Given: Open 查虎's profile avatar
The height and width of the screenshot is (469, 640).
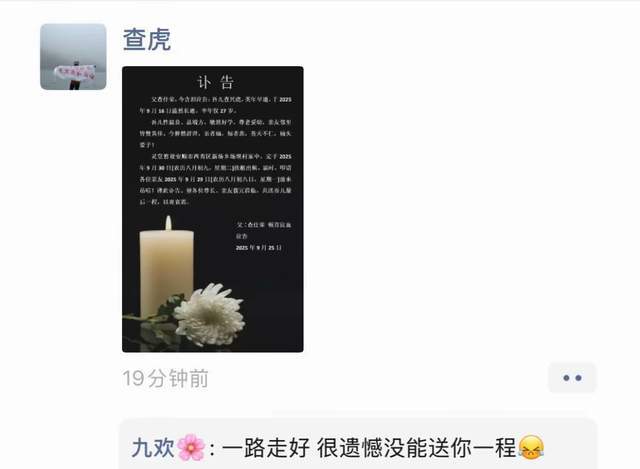Looking at the screenshot, I should coord(73,57).
